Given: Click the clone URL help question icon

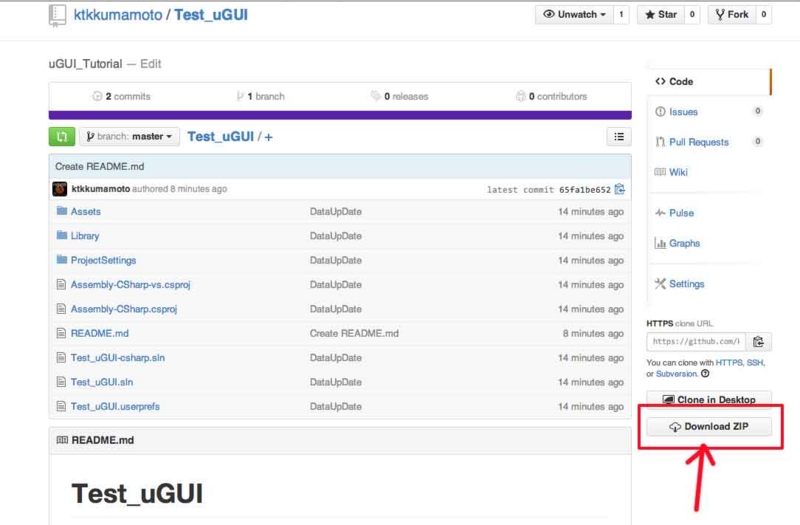Looking at the screenshot, I should (705, 373).
